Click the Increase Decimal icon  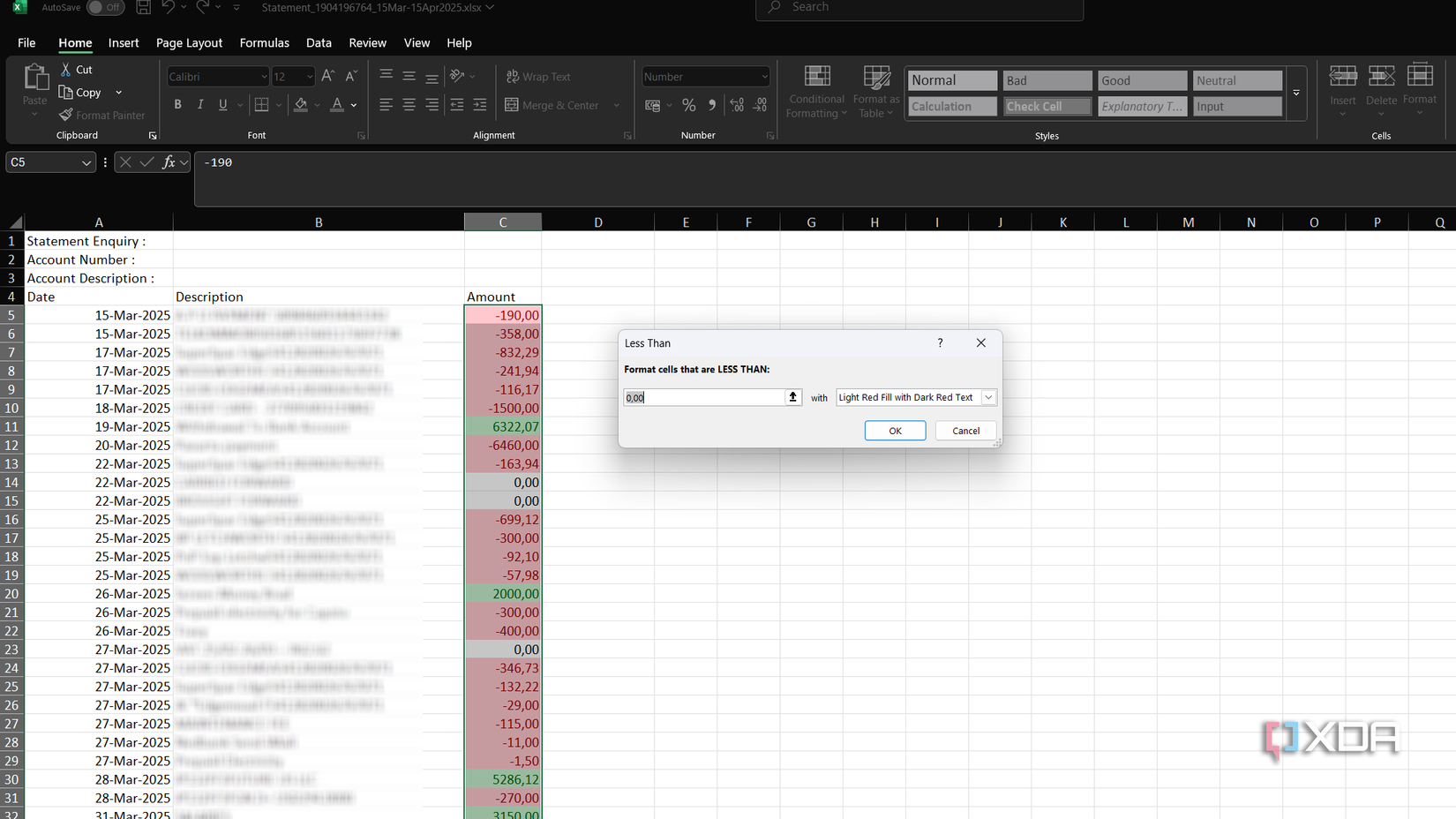click(736, 104)
